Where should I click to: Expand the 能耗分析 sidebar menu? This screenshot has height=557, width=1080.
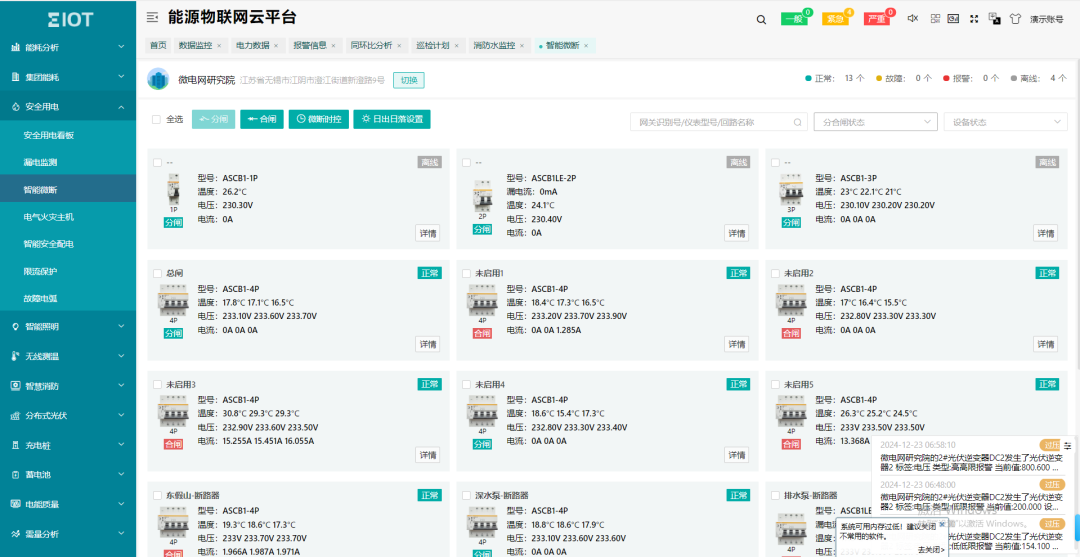coord(68,48)
